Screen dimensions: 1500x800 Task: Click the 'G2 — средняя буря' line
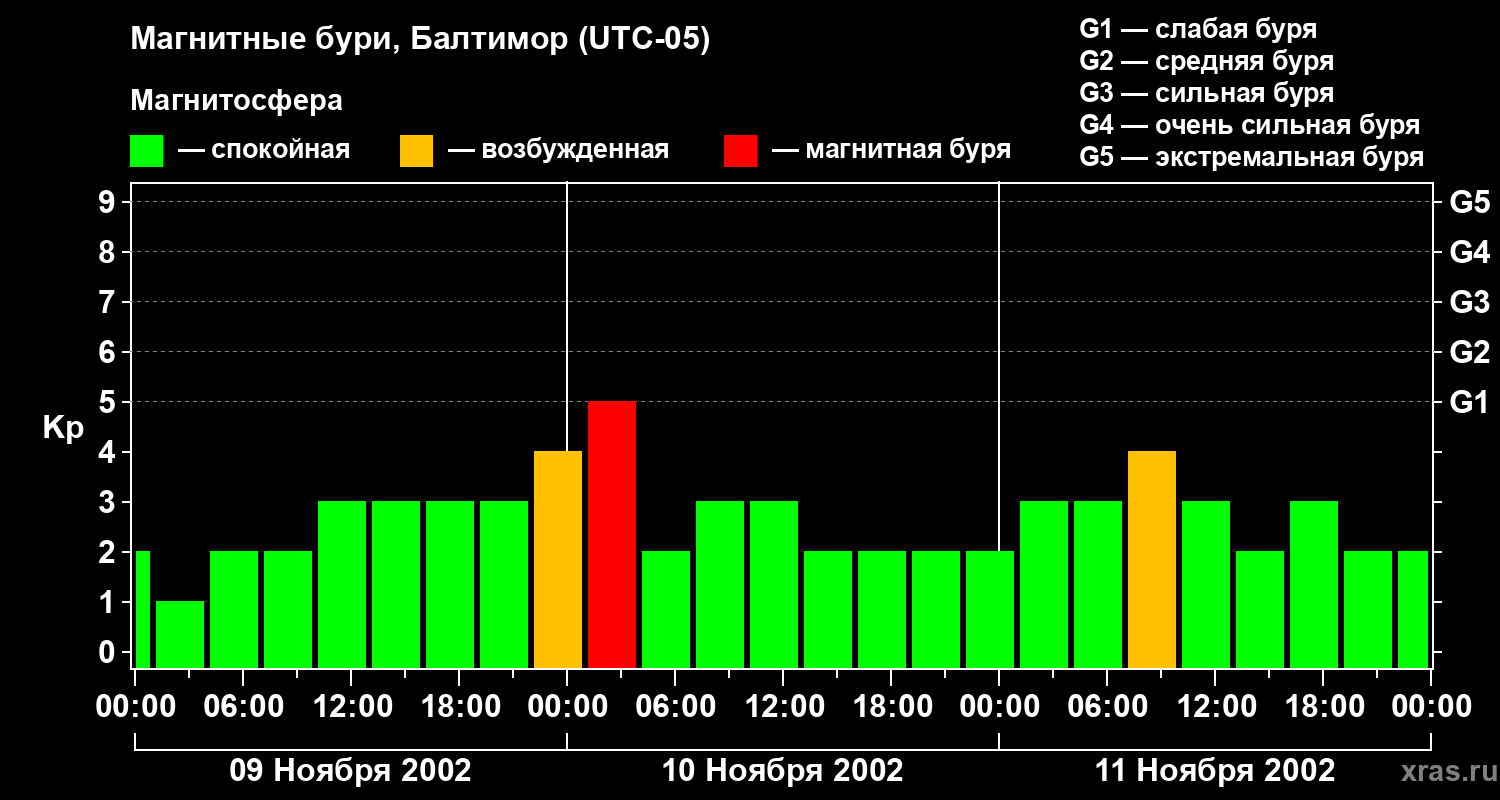click(1206, 61)
